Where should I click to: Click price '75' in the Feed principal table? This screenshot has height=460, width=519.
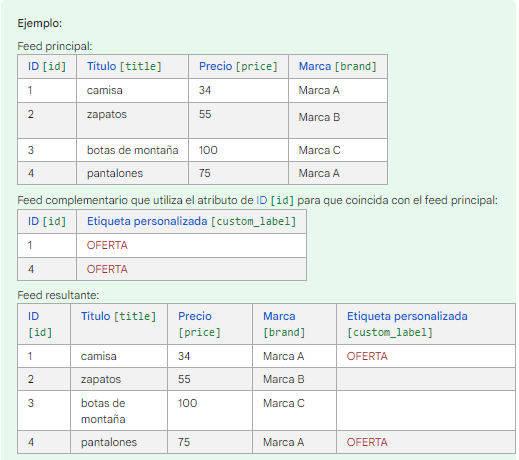click(x=205, y=173)
